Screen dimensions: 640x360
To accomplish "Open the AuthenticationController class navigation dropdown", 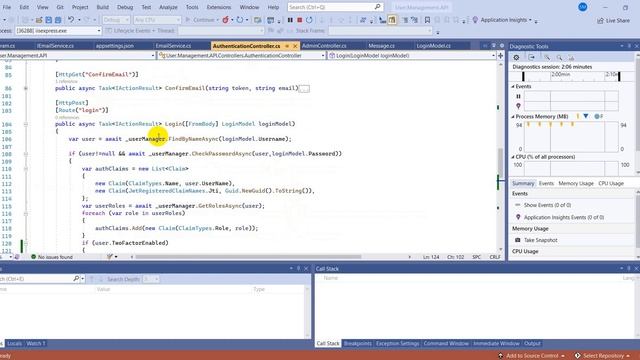I will click(x=322, y=56).
